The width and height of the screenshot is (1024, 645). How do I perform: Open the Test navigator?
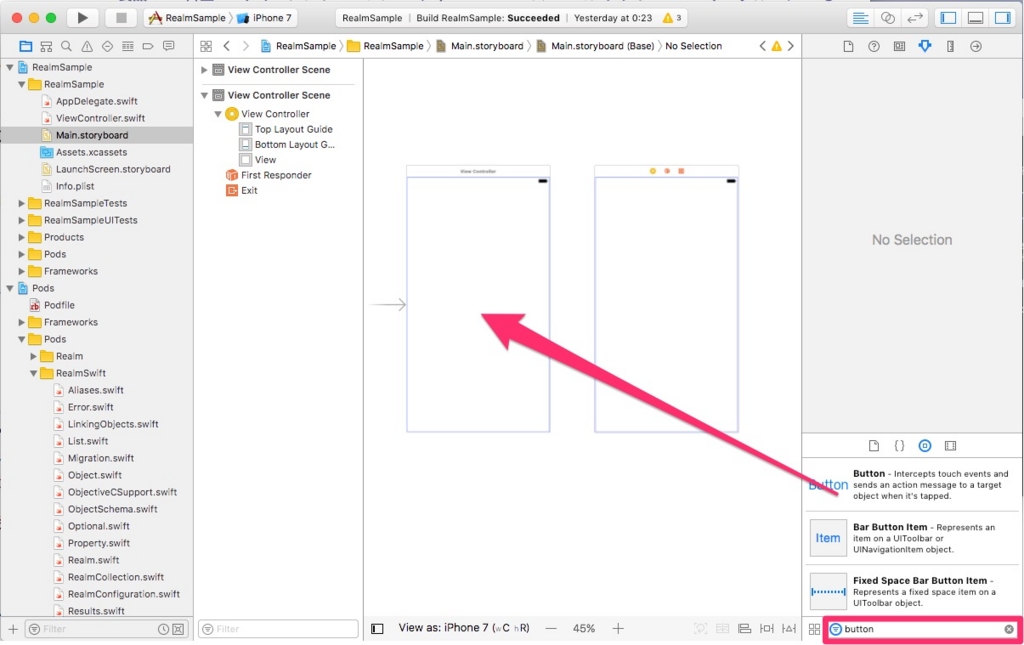(x=108, y=46)
